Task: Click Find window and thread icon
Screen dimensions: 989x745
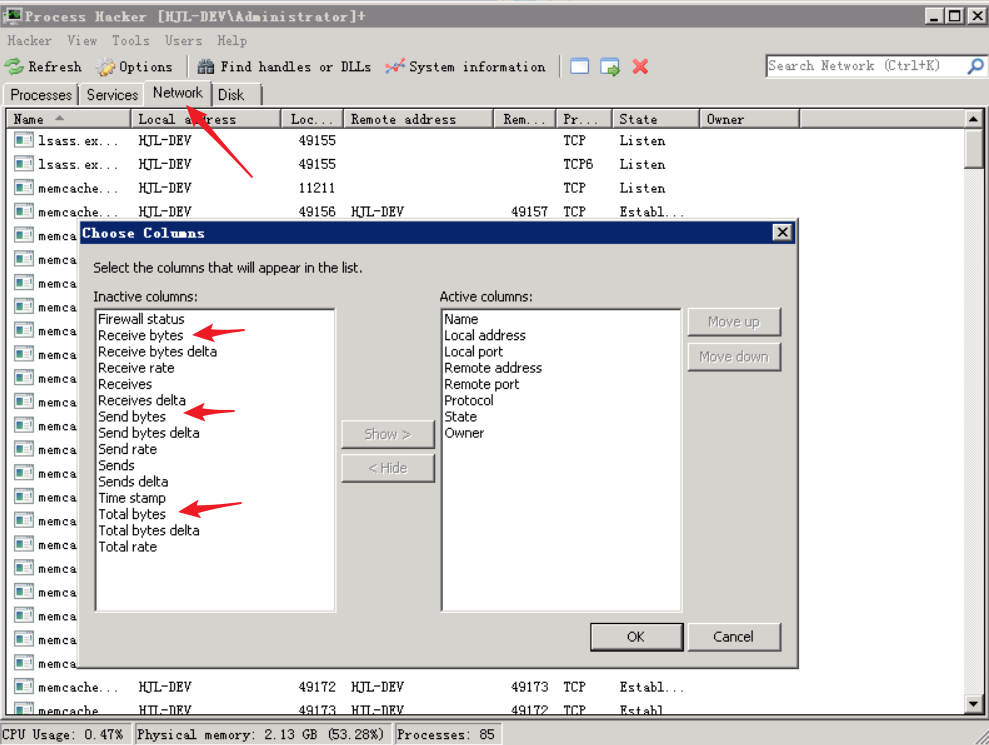Action: click(x=610, y=67)
